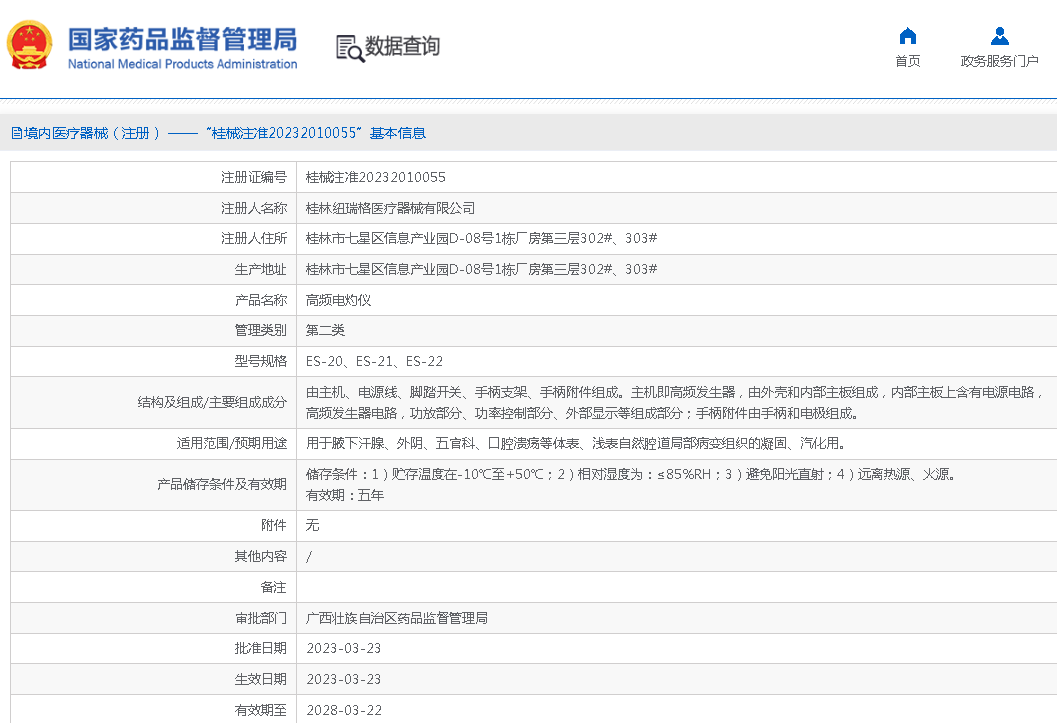This screenshot has width=1057, height=723.
Task: Click the 数据查询 magnifier document icon
Action: click(348, 47)
